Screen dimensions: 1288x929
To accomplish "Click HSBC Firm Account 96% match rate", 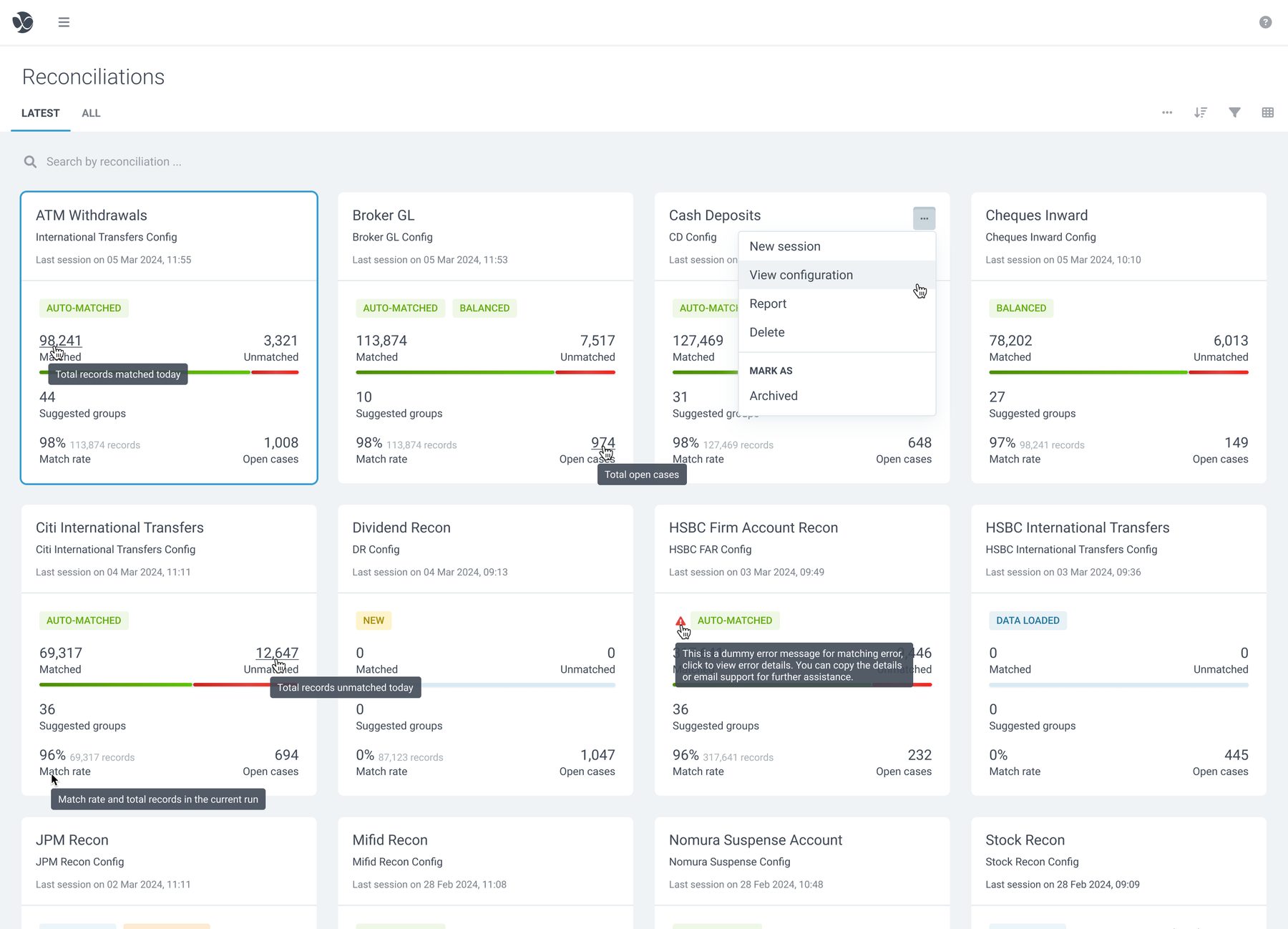I will click(686, 755).
